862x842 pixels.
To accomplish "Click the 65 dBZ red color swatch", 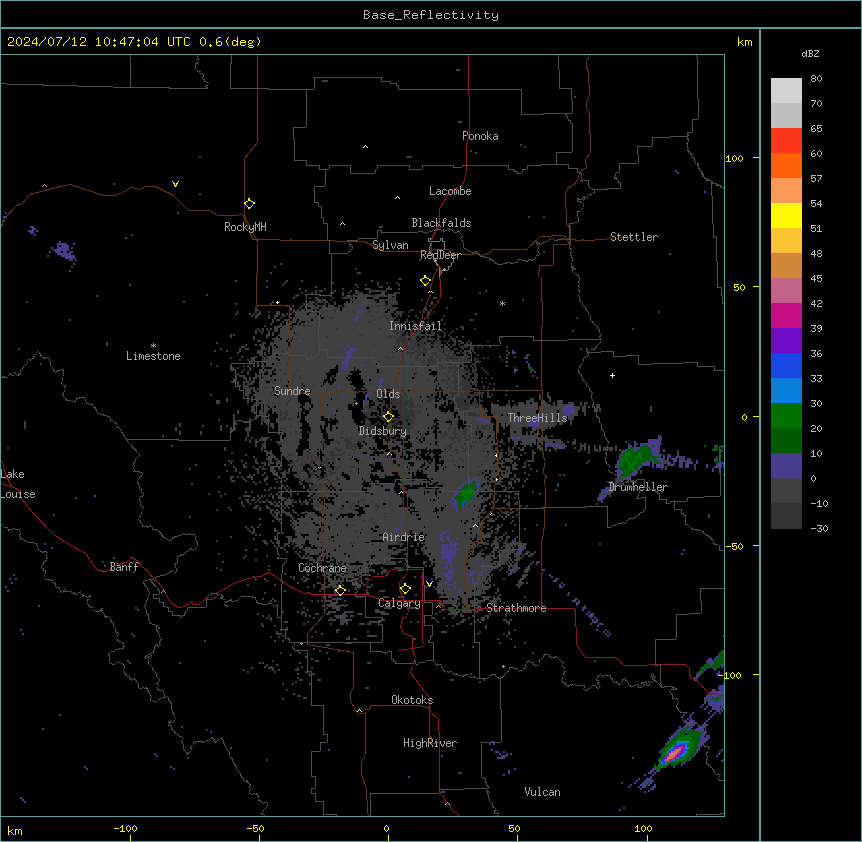I will [x=786, y=140].
